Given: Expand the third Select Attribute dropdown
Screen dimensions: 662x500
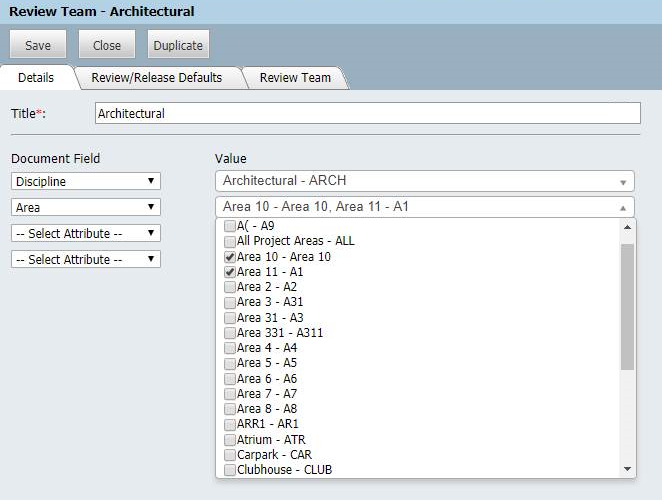Looking at the screenshot, I should coord(86,233).
